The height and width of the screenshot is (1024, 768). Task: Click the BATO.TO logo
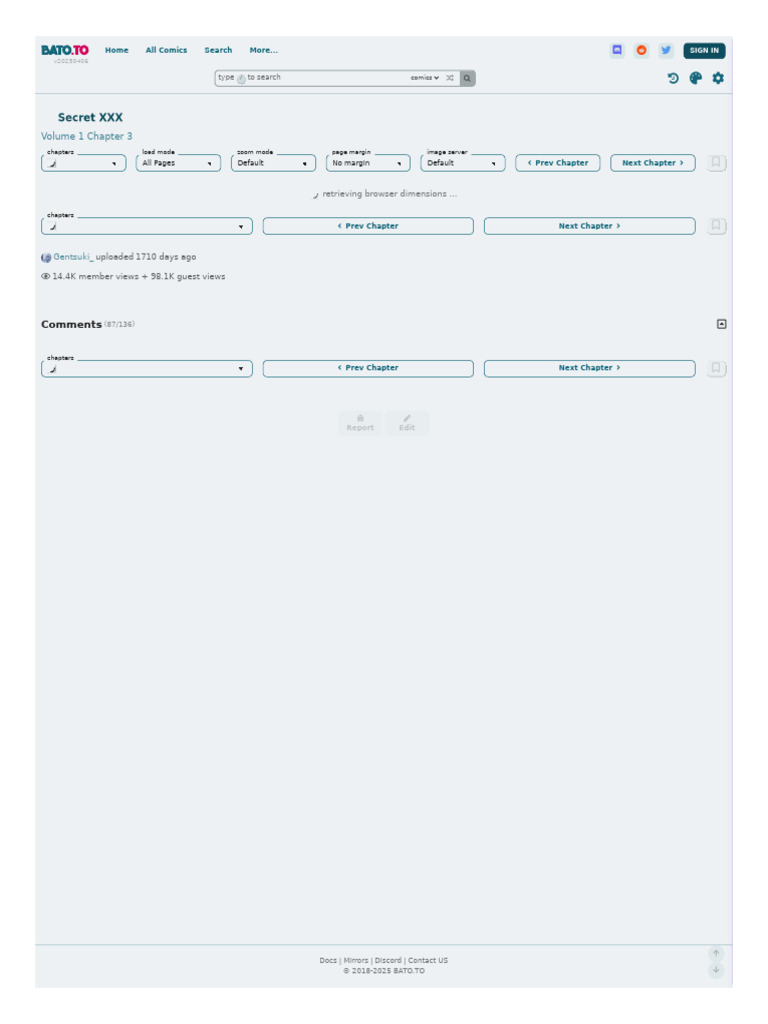click(x=65, y=50)
